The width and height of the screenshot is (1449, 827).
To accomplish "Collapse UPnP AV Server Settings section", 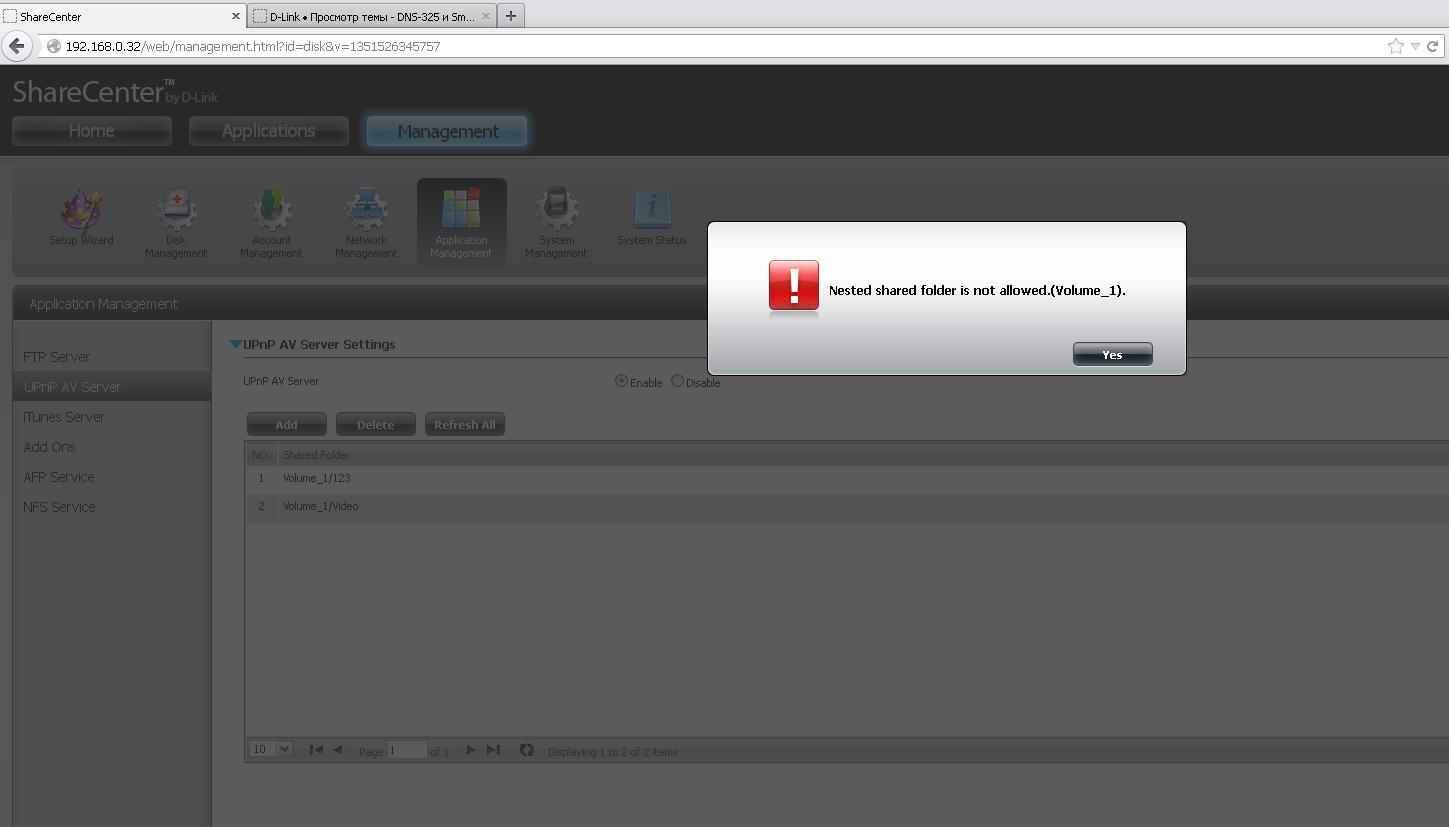I will click(236, 344).
